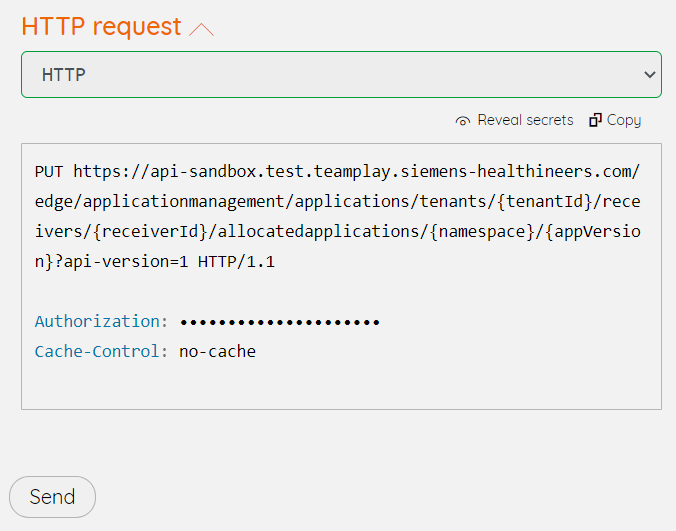The width and height of the screenshot is (676, 531).
Task: Click the Copy icon above the request
Action: pyautogui.click(x=595, y=120)
